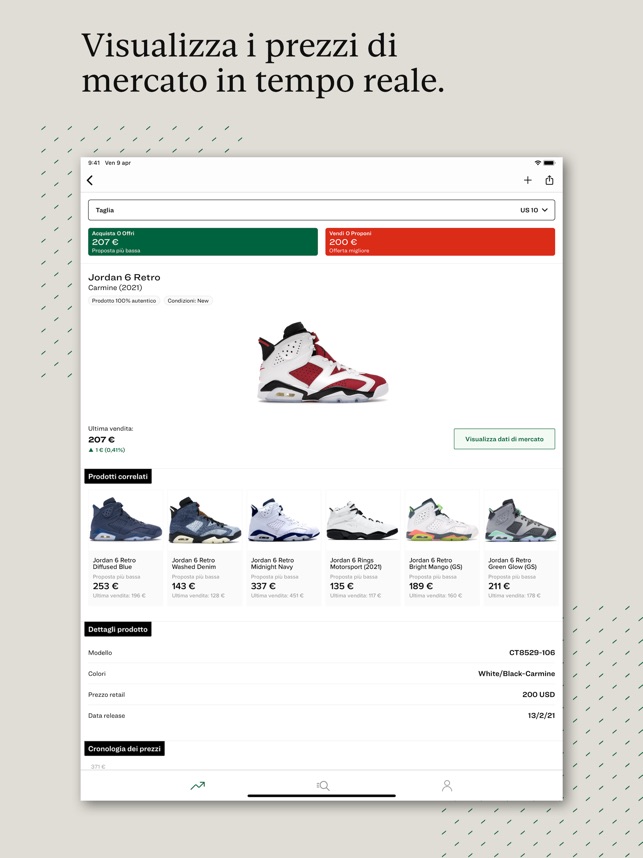Viewport: 643px width, 858px height.
Task: Tap Acquista O Offri 207 € button
Action: pyautogui.click(x=203, y=242)
